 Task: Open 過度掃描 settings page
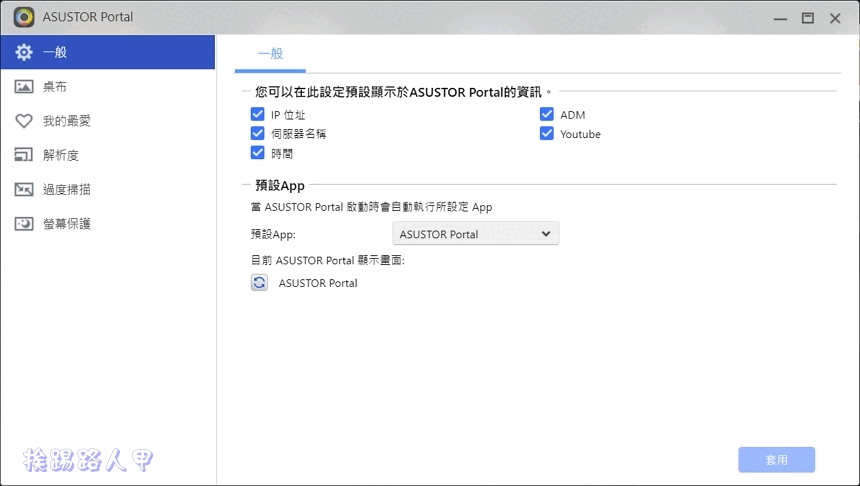point(108,189)
